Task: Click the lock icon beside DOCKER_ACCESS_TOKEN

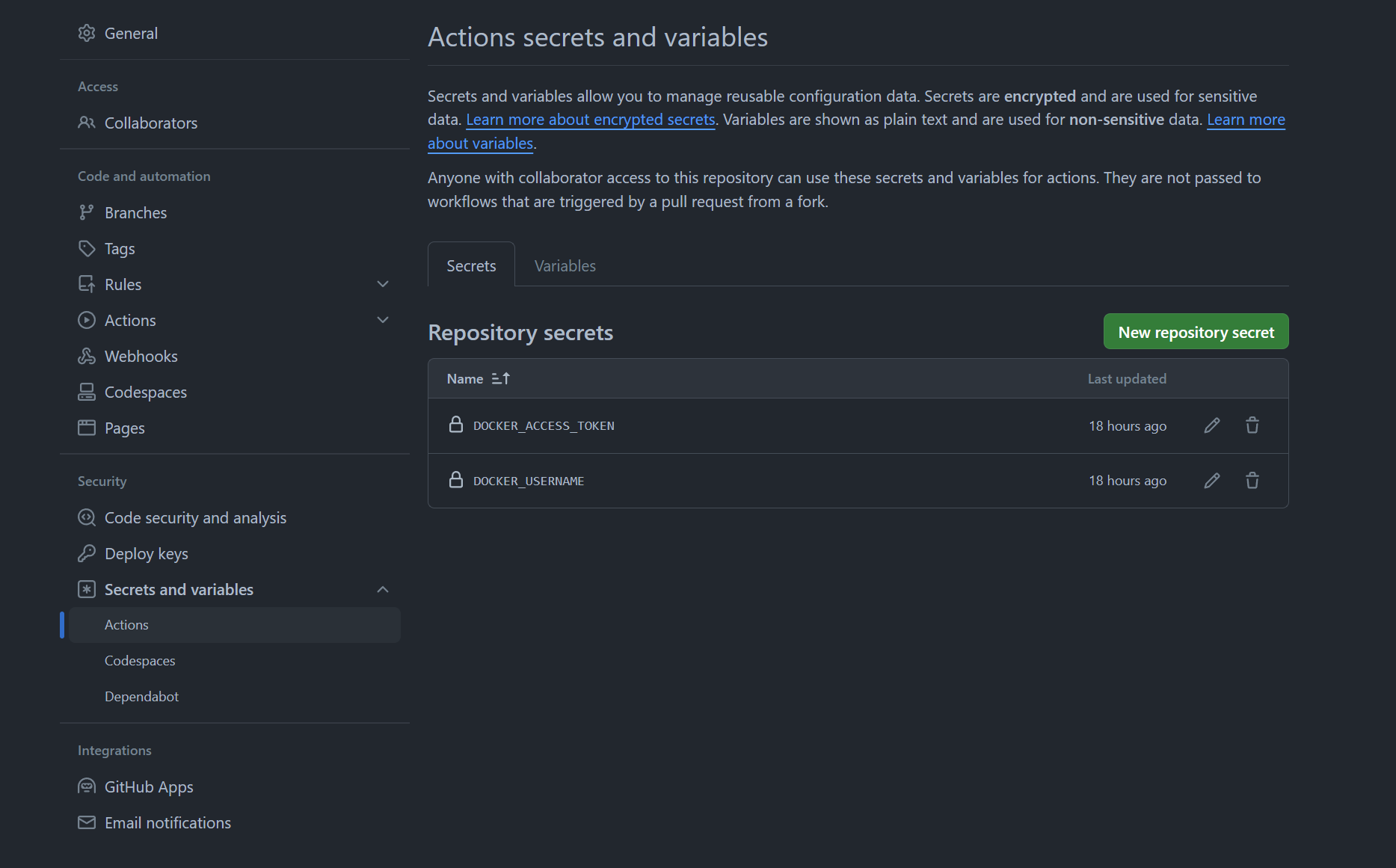Action: coord(456,425)
